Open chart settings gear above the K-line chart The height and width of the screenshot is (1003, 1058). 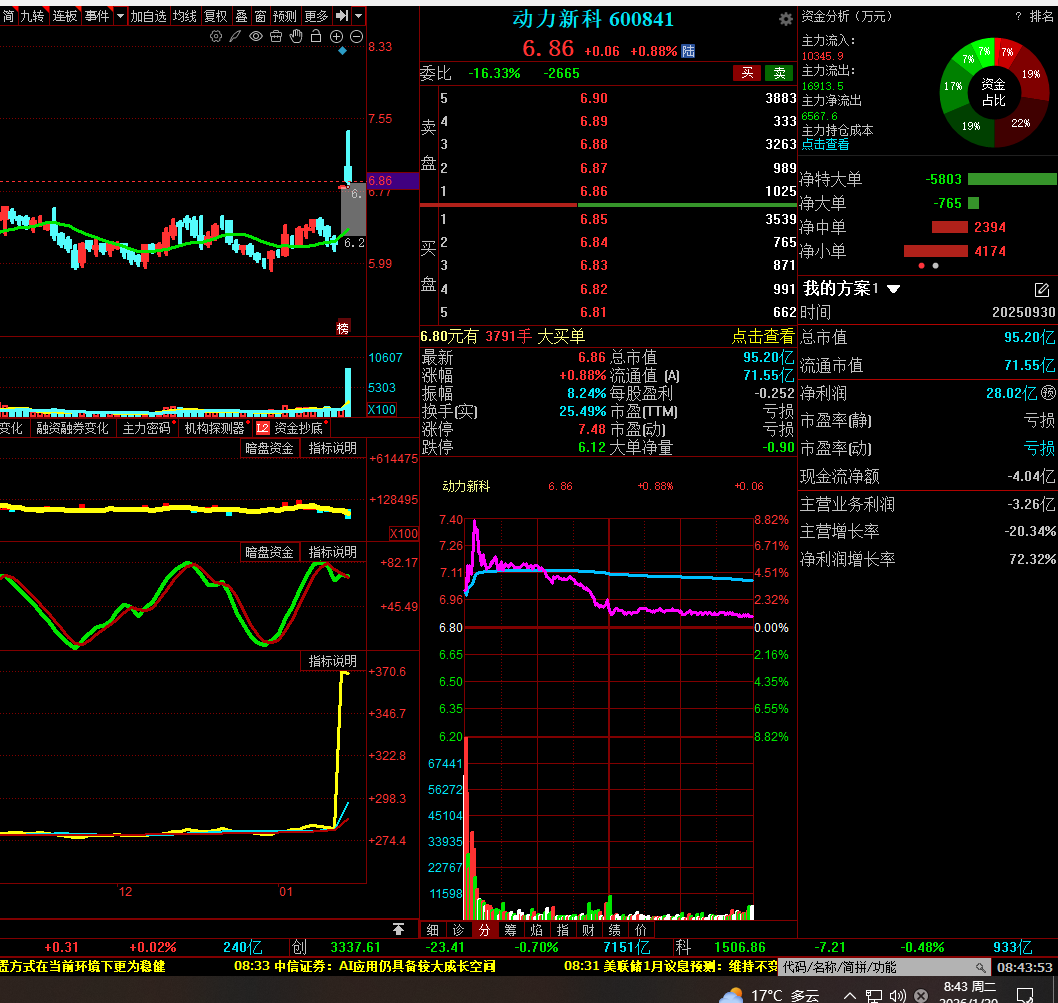(x=216, y=36)
